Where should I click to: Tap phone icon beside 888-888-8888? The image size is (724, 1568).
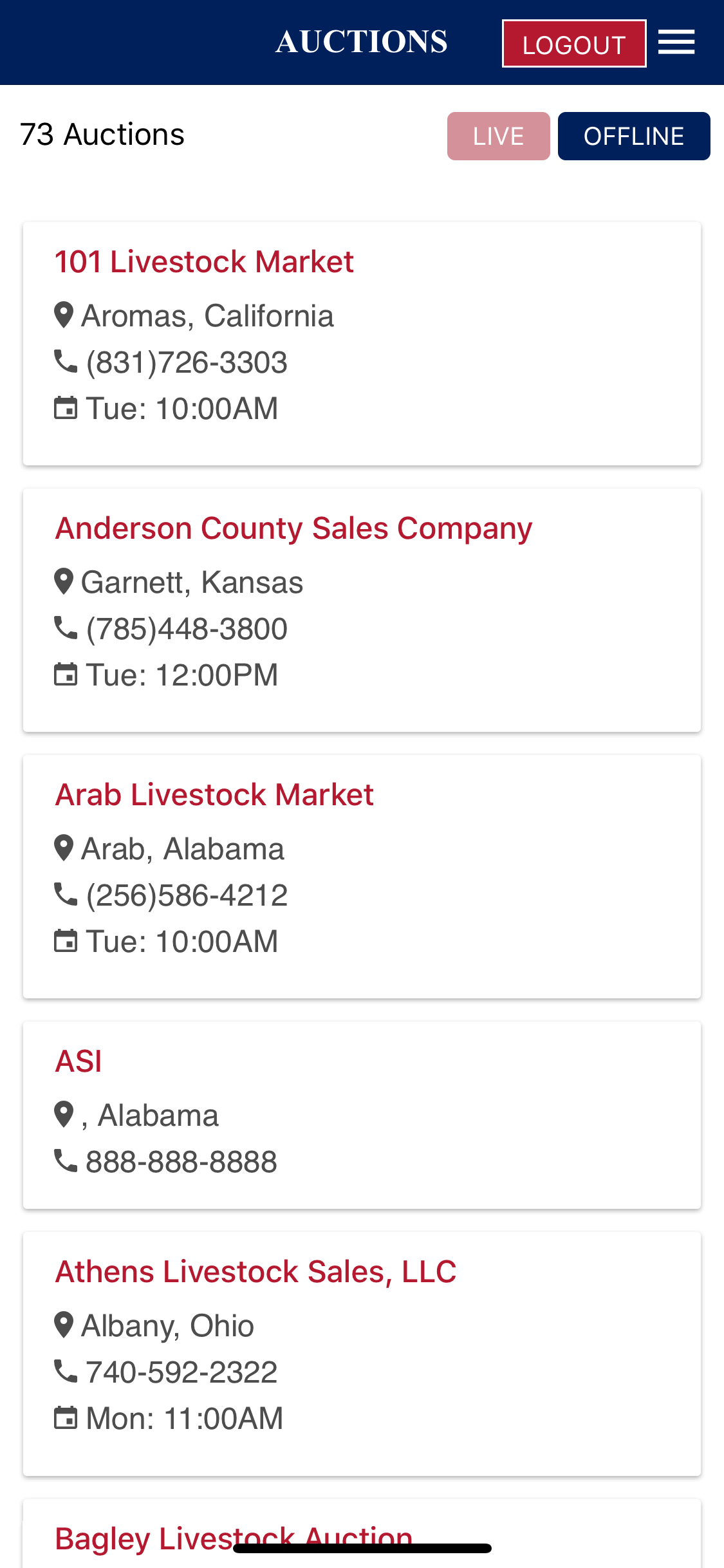point(66,1161)
